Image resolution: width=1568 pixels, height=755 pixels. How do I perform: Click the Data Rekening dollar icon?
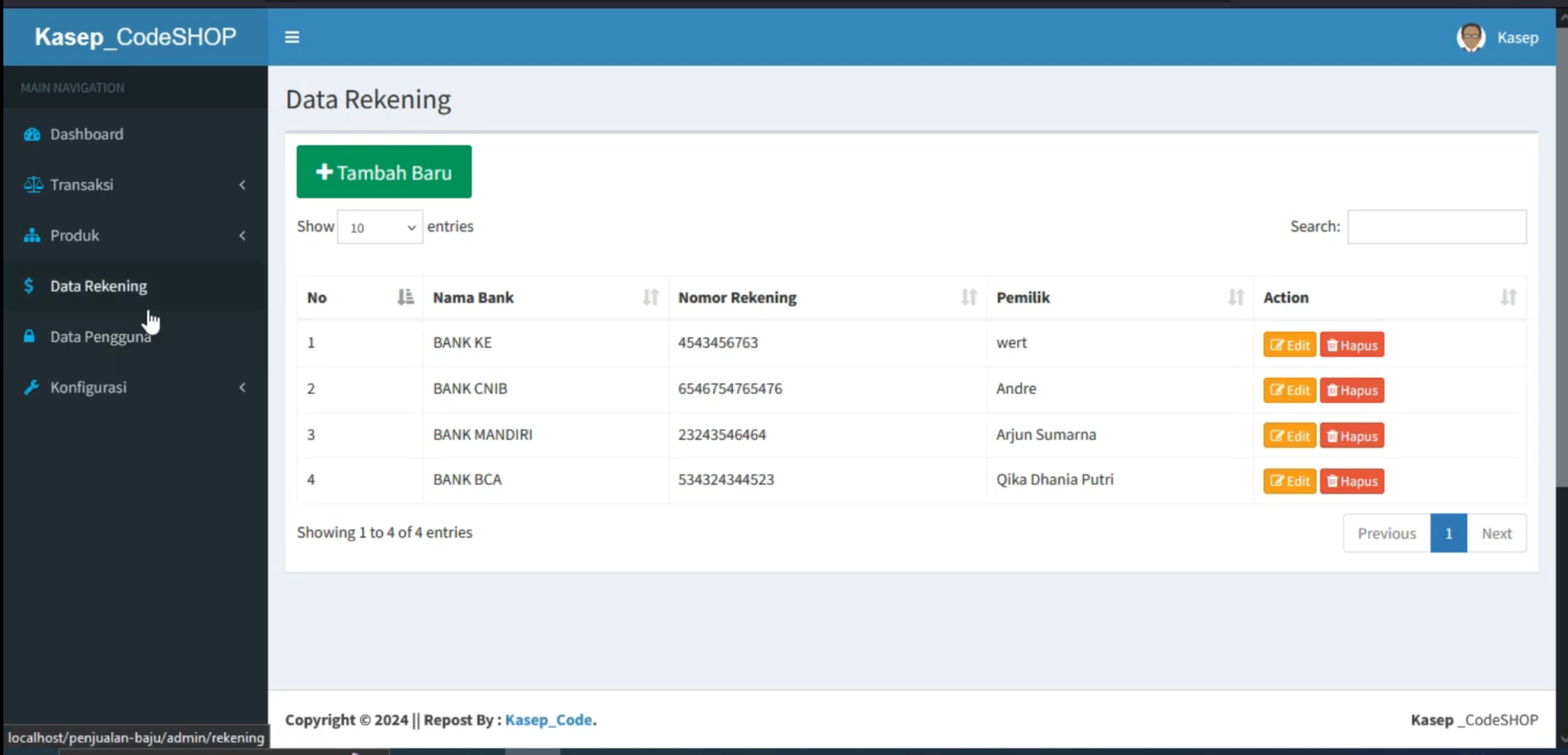(x=29, y=286)
